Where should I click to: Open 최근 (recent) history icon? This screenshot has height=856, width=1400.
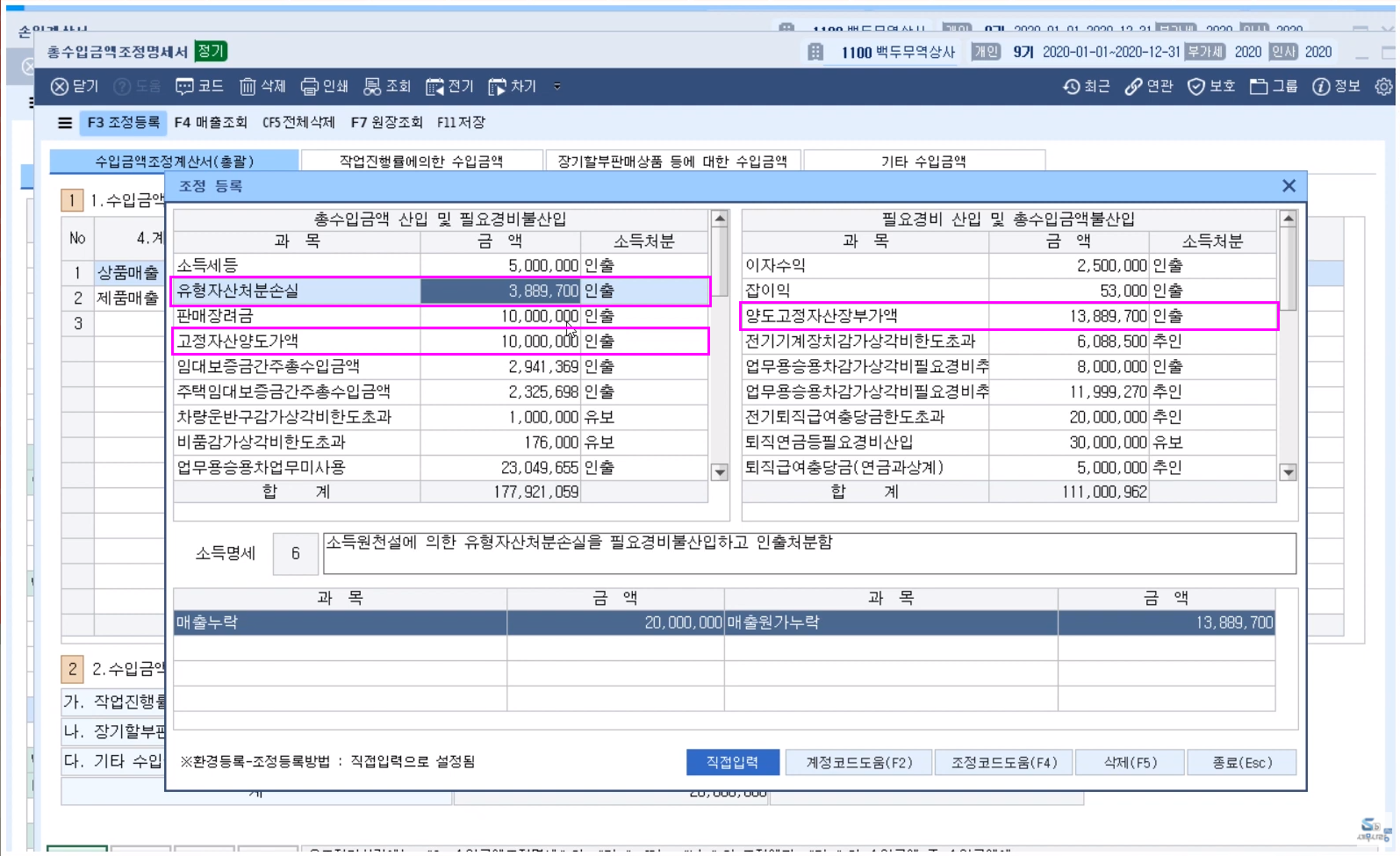[1072, 86]
